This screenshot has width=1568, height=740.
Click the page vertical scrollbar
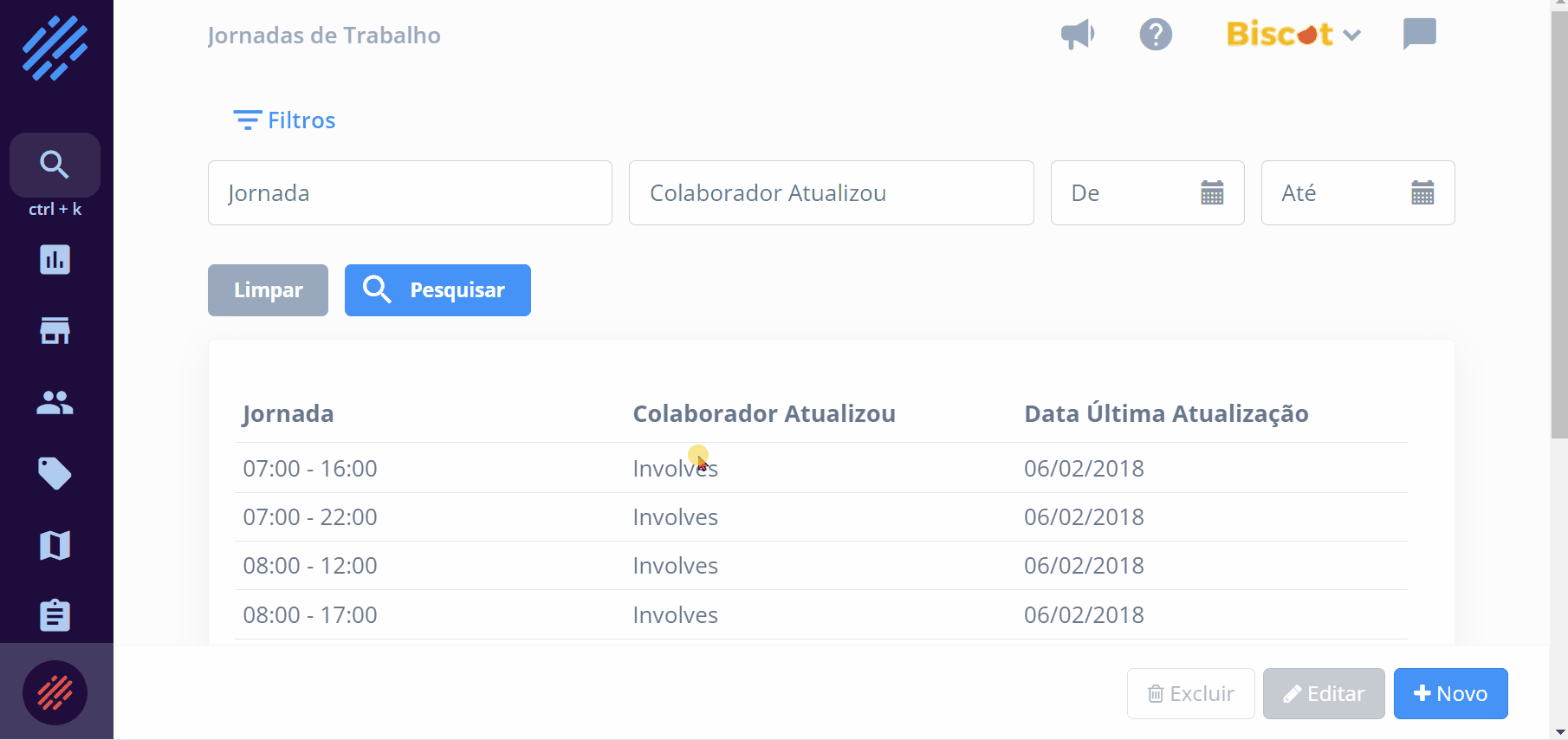tap(1558, 225)
